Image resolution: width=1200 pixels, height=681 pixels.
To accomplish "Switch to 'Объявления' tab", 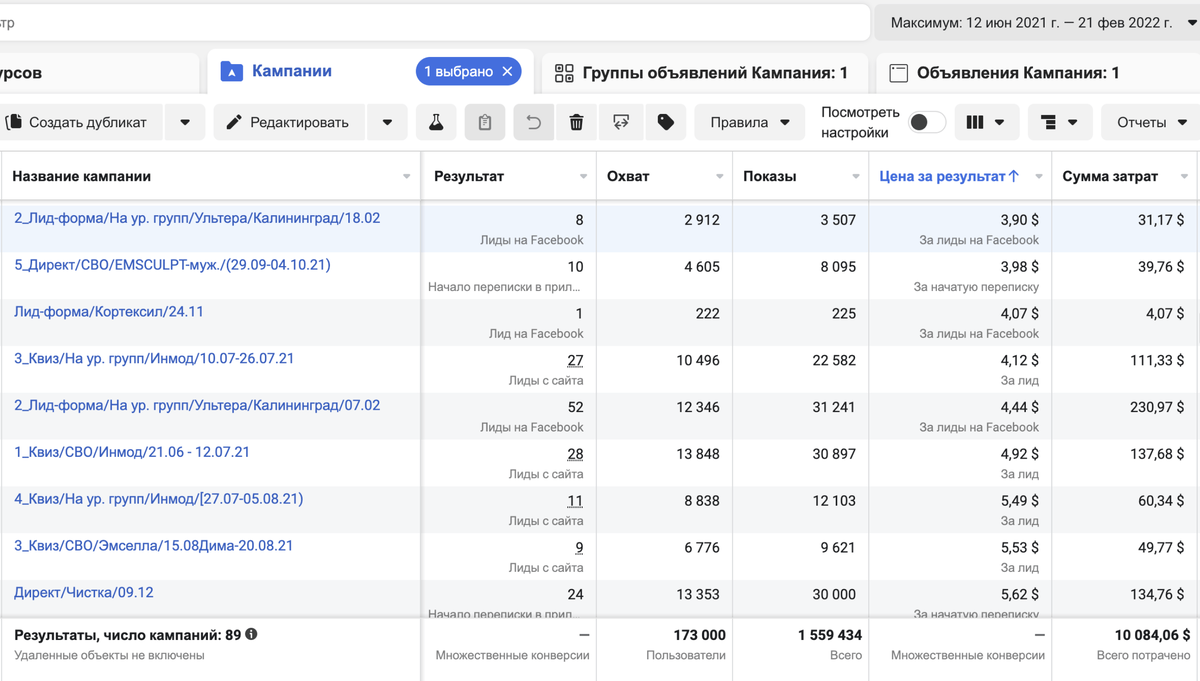I will 1017,72.
